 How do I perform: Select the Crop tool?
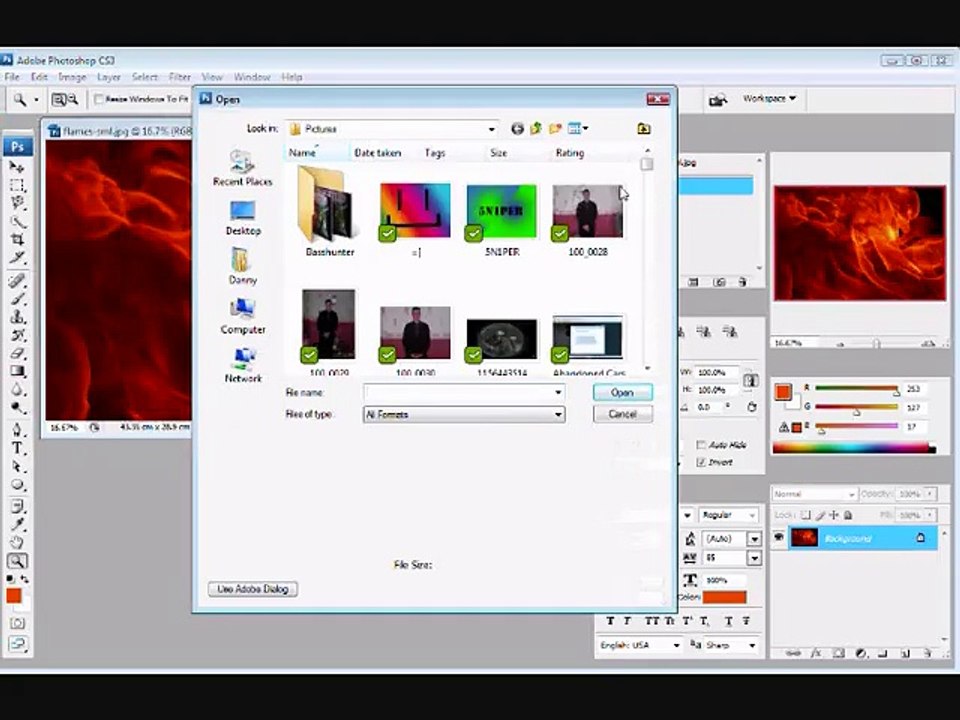coord(17,239)
